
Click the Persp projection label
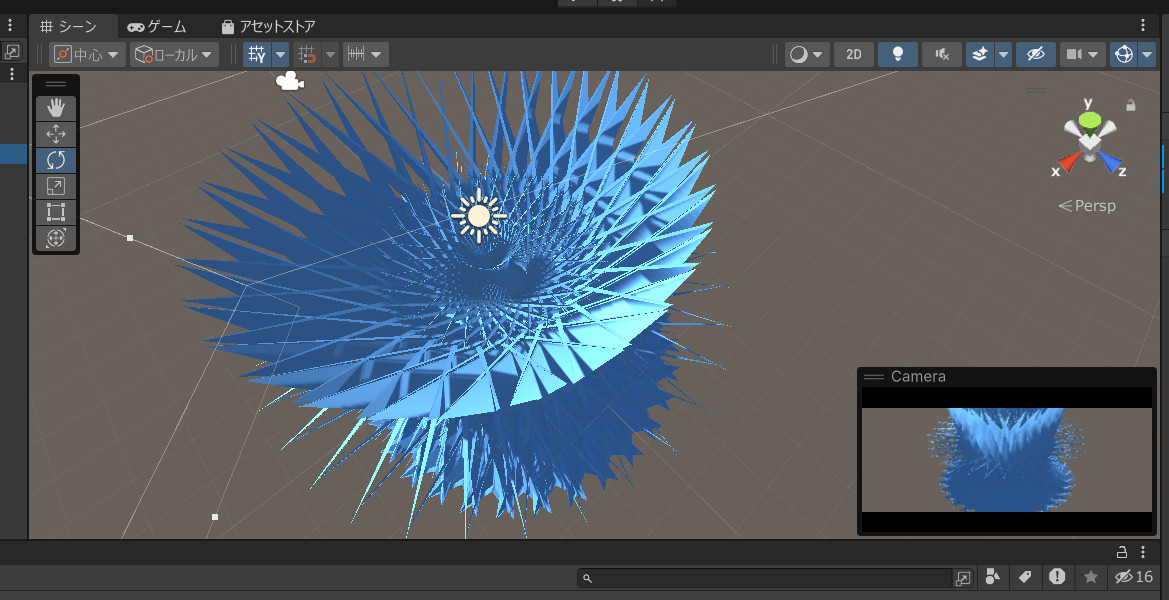point(1087,206)
